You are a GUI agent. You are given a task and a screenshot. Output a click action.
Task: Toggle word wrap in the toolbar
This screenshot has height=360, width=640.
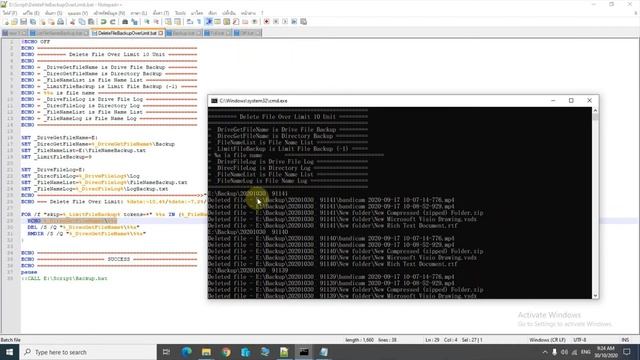pos(190,22)
